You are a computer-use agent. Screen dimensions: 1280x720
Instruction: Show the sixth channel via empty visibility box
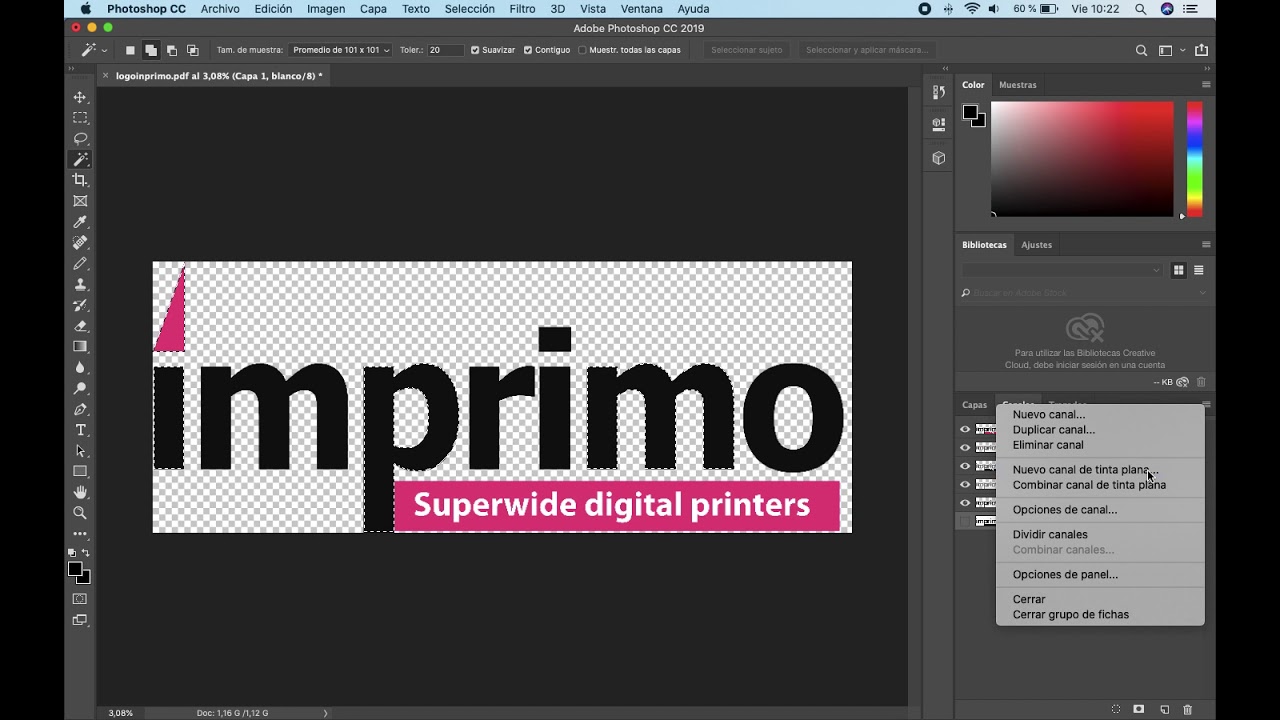coord(965,521)
